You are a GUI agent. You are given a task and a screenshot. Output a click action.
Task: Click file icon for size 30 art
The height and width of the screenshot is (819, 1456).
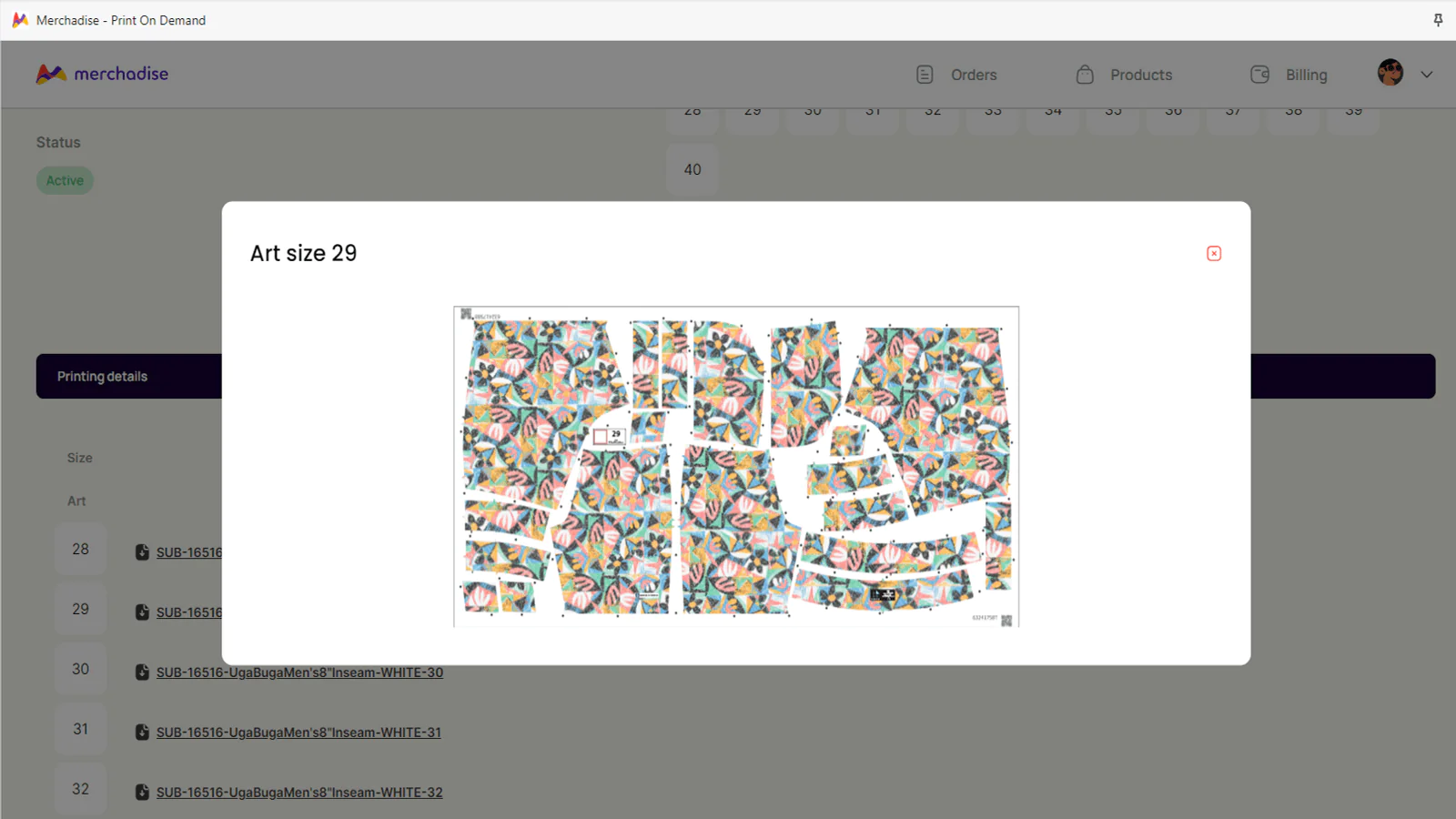point(142,672)
